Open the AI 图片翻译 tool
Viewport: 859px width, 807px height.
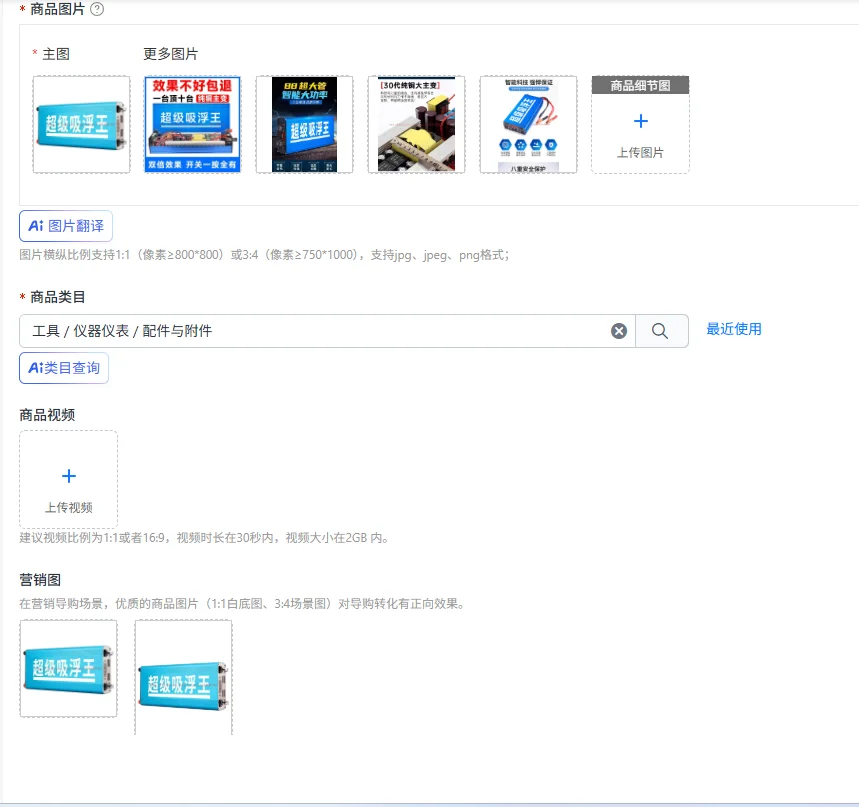click(66, 226)
